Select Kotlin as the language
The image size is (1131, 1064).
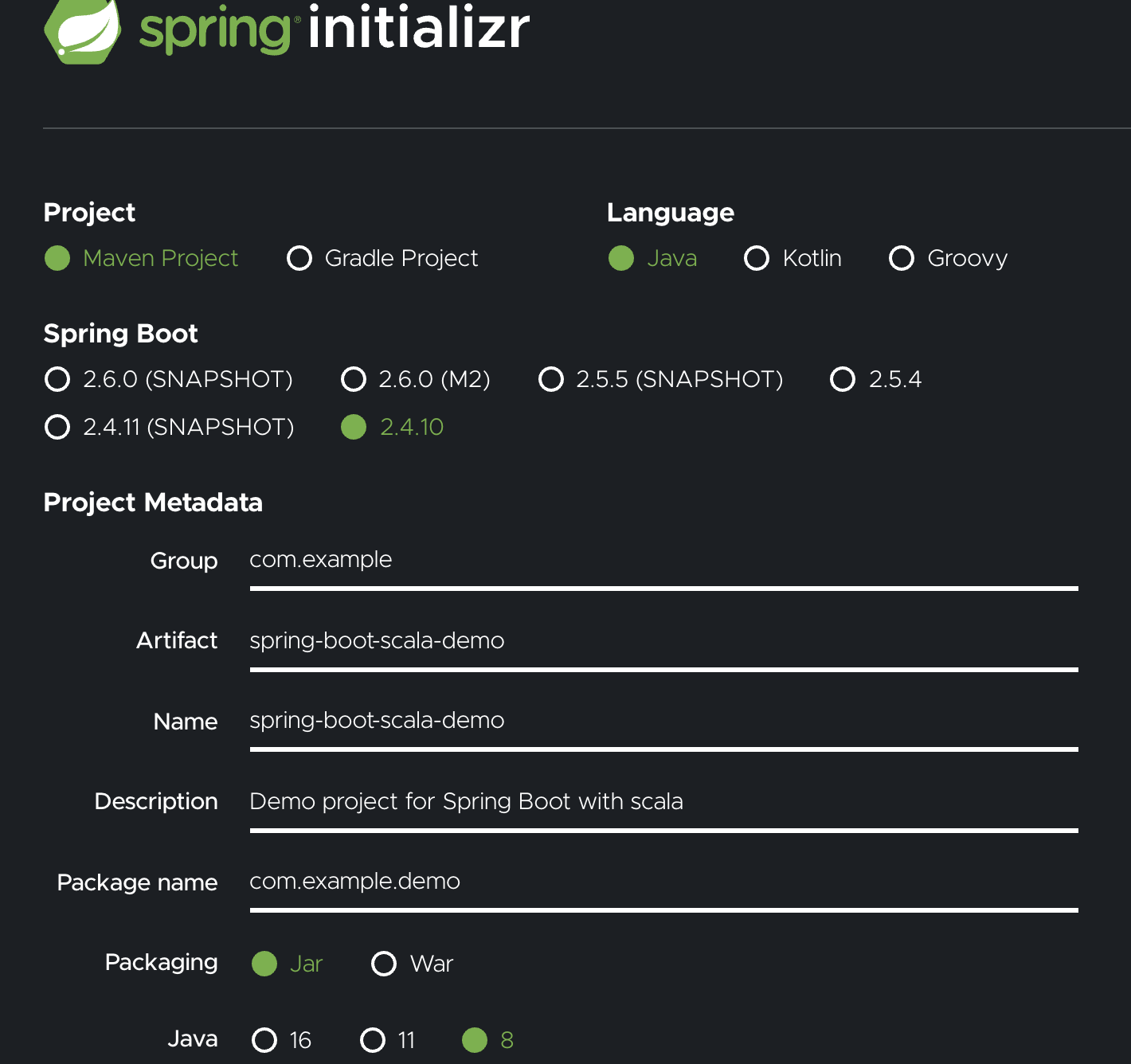[757, 258]
